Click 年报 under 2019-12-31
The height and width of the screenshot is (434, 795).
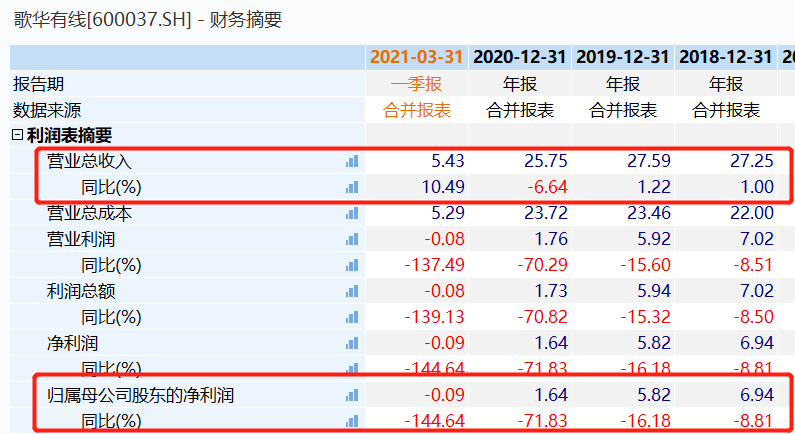[x=623, y=84]
